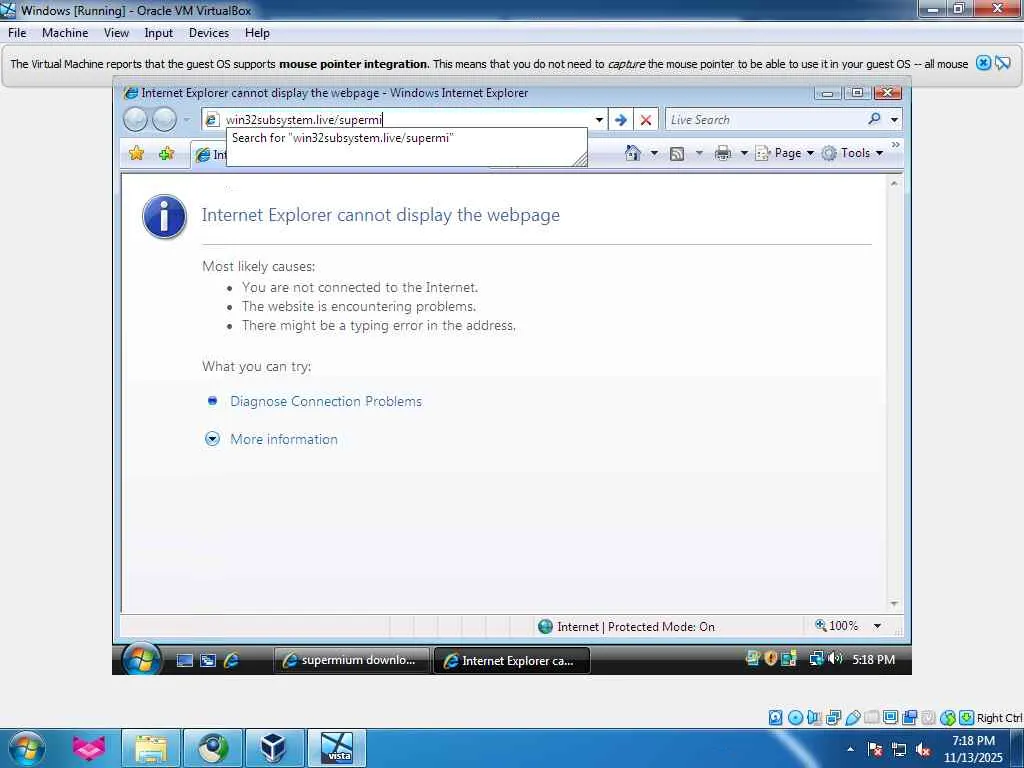Click Show Desktop in guest Quick Launch
Screen dimensions: 1024x768
point(185,660)
